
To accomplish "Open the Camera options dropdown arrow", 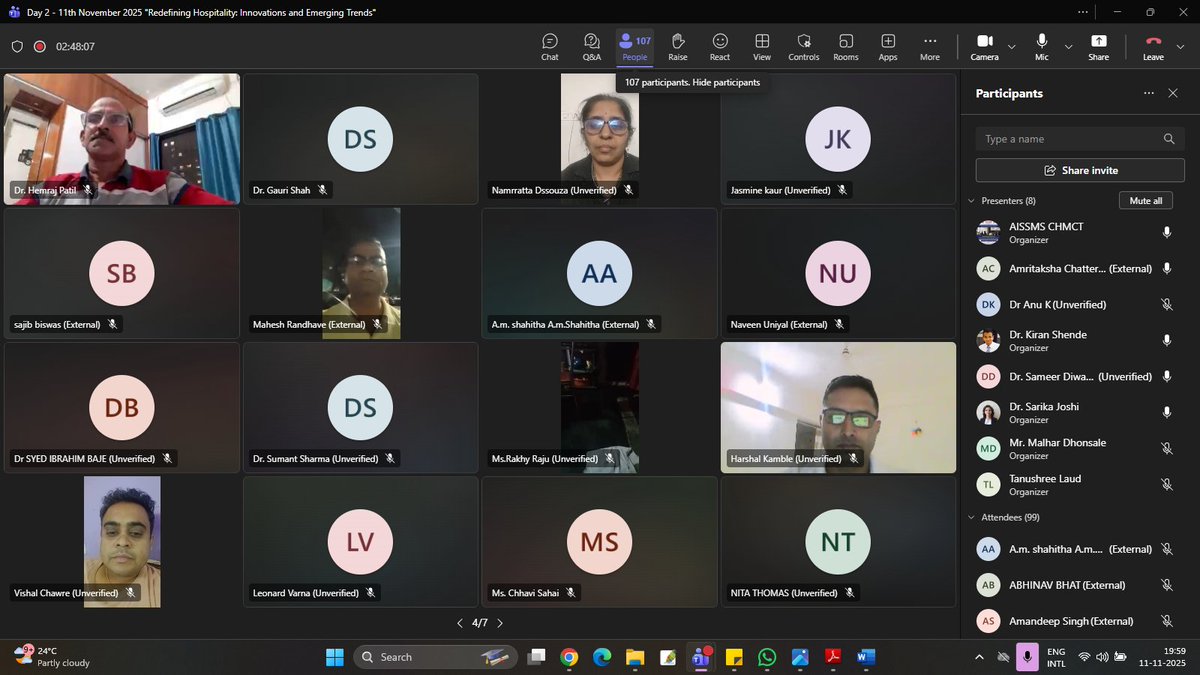I will point(1011,46).
